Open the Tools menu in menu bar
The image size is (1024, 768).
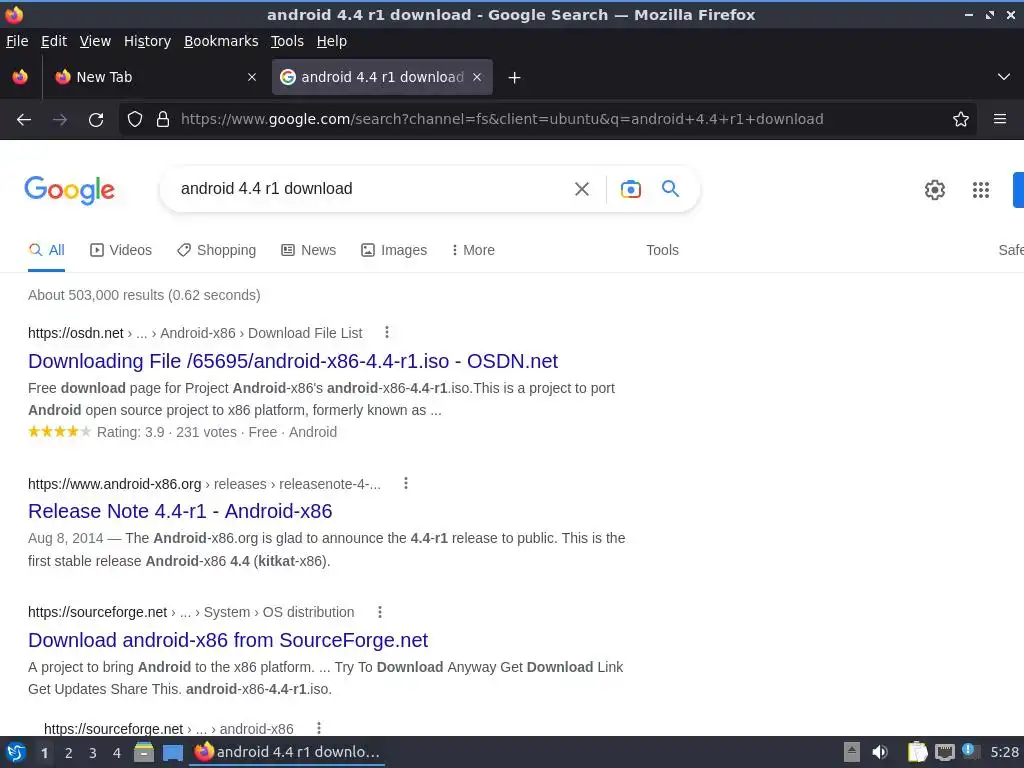click(287, 41)
